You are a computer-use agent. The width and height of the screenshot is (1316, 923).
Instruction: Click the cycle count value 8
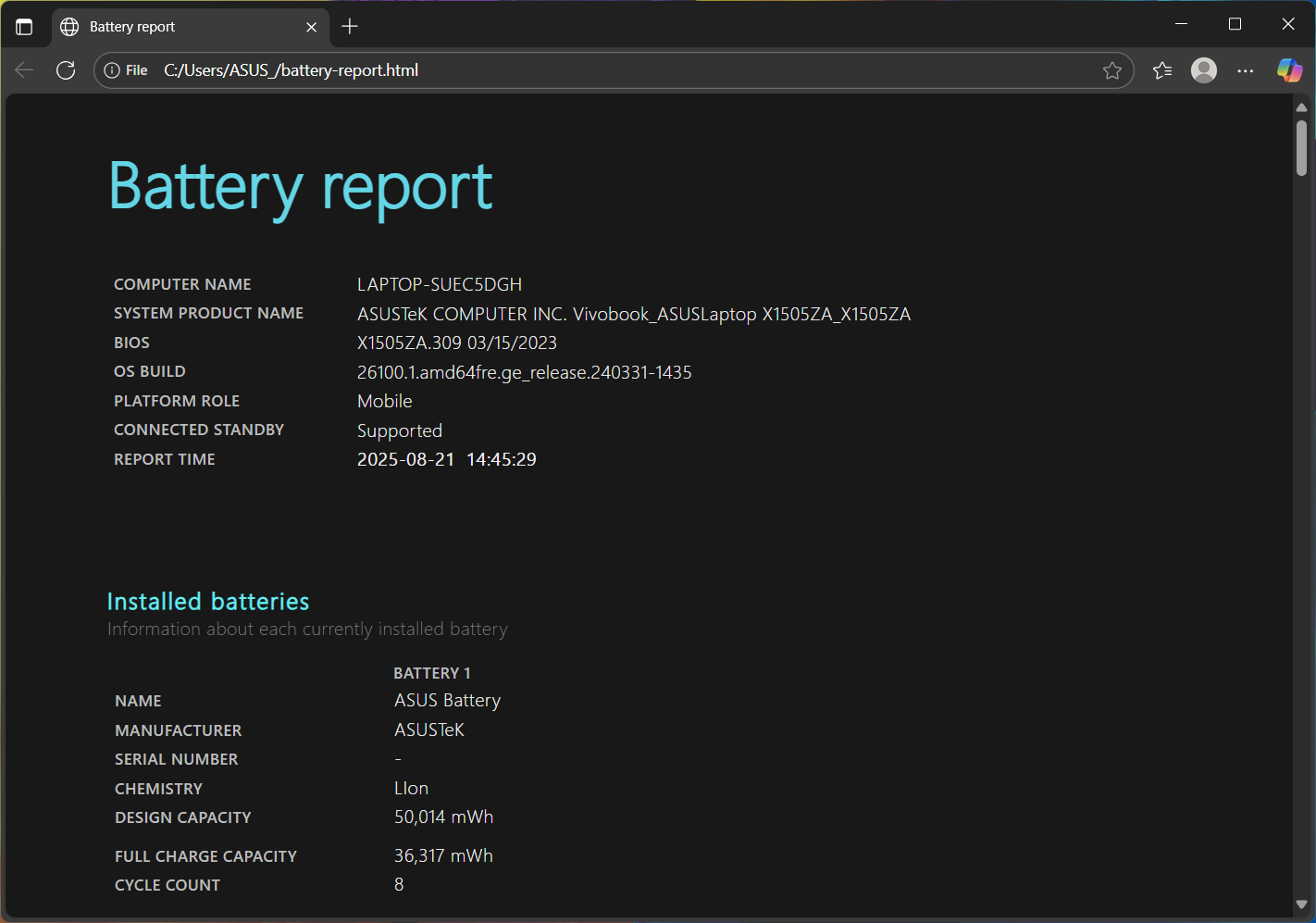point(399,885)
